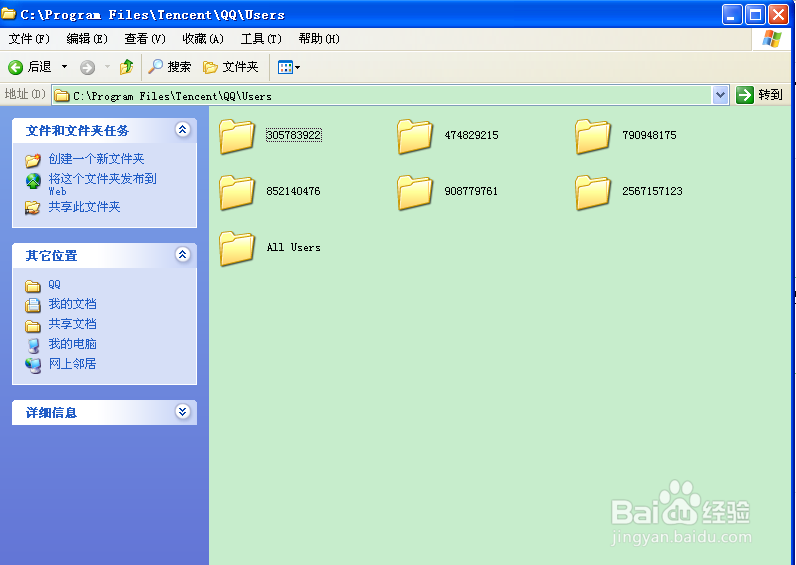Image resolution: width=796 pixels, height=565 pixels.
Task: Click the create new folder icon
Action: (33, 160)
